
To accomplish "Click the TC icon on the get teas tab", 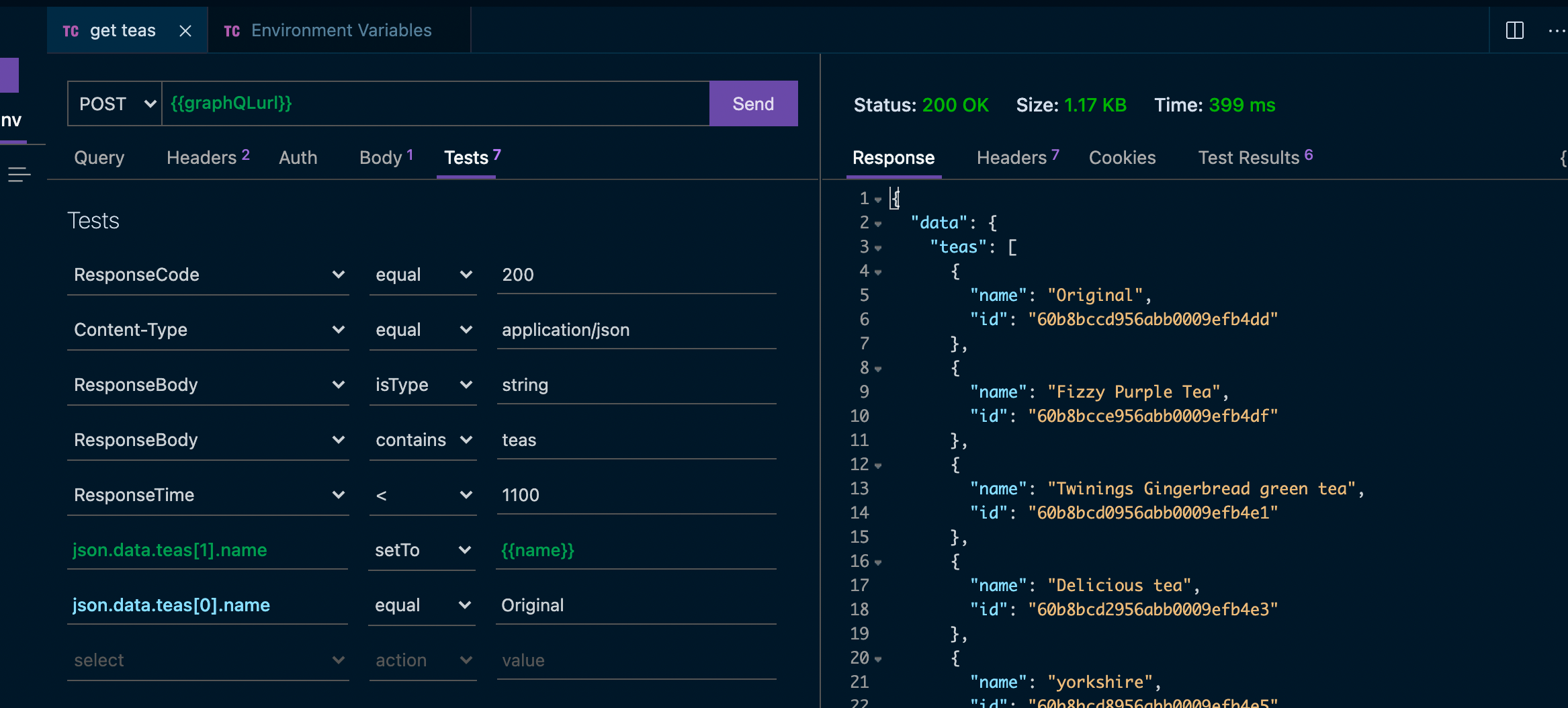I will pos(71,30).
